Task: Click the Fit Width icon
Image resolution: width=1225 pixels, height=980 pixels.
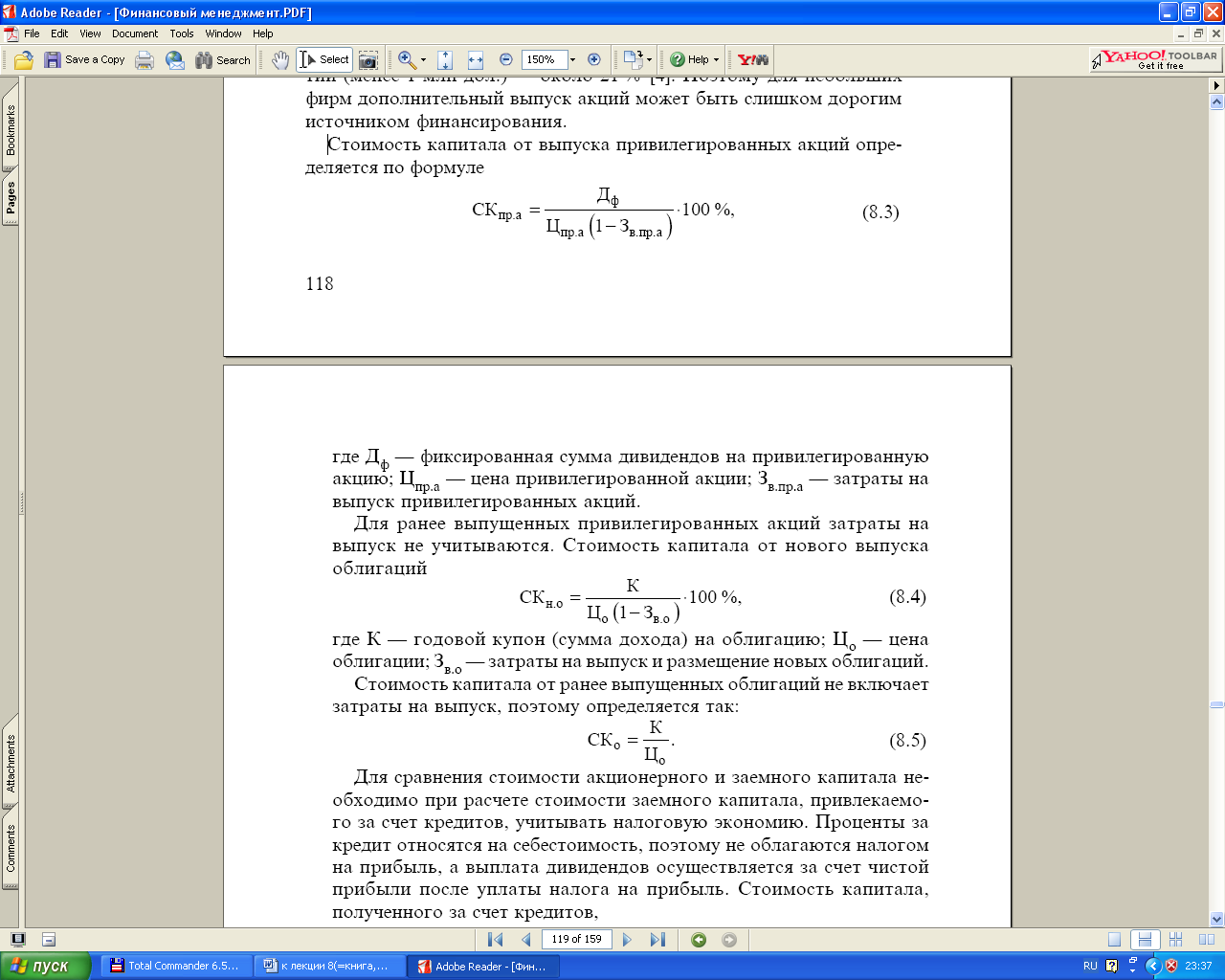Action: 476,59
